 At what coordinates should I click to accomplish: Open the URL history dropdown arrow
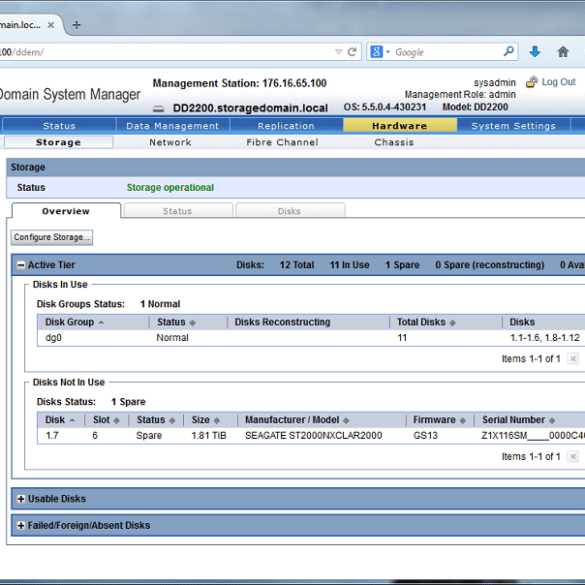[338, 52]
